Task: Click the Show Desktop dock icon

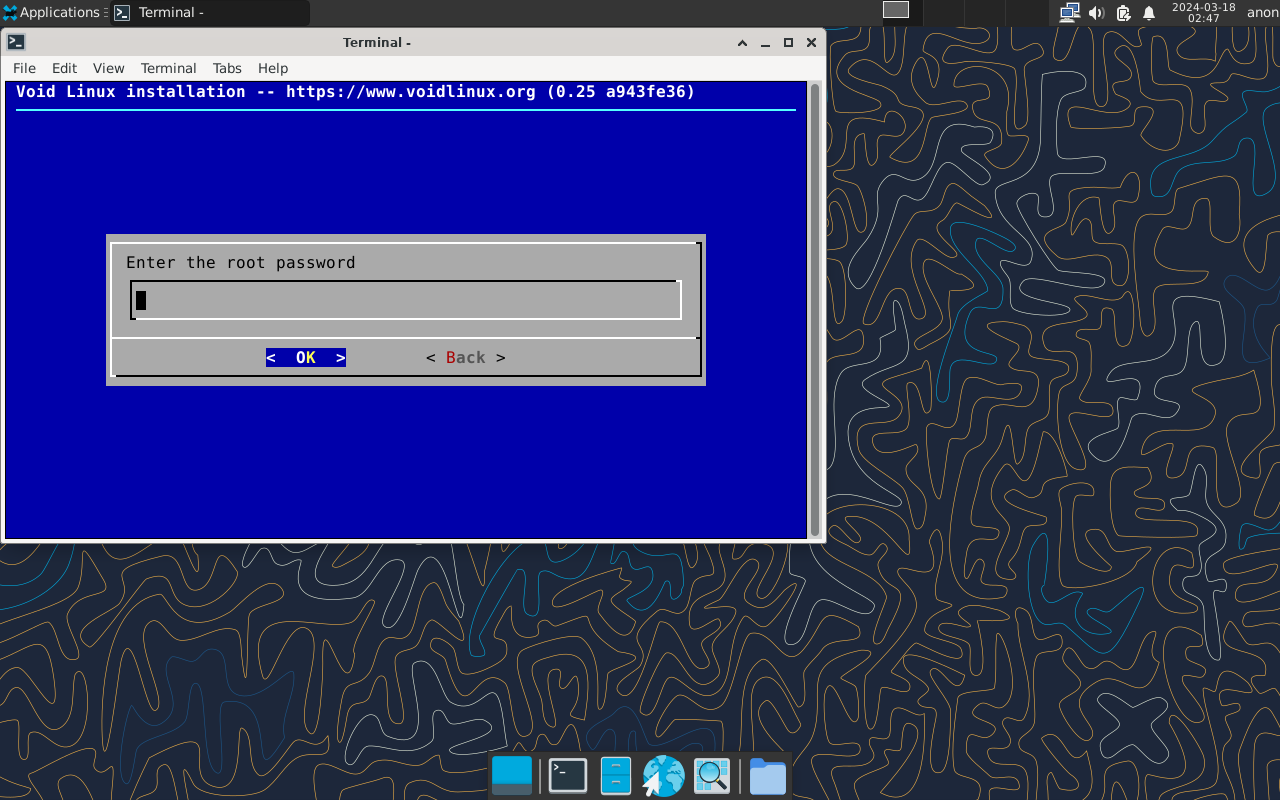Action: click(x=512, y=776)
